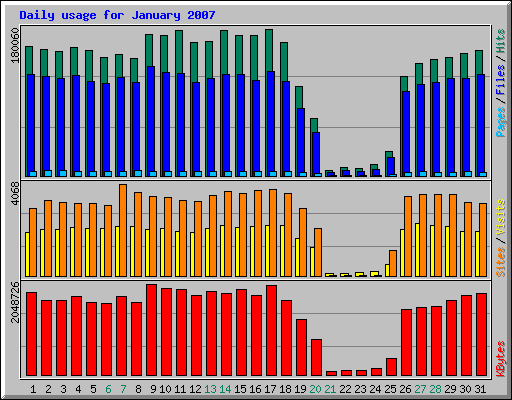Click day 7 weekend label on x-axis
The height and width of the screenshot is (400, 512).
click(123, 389)
